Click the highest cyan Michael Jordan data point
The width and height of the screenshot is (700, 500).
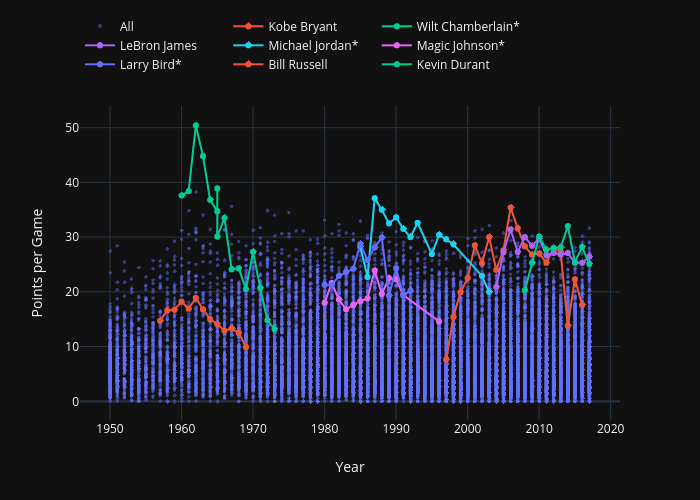click(x=375, y=199)
